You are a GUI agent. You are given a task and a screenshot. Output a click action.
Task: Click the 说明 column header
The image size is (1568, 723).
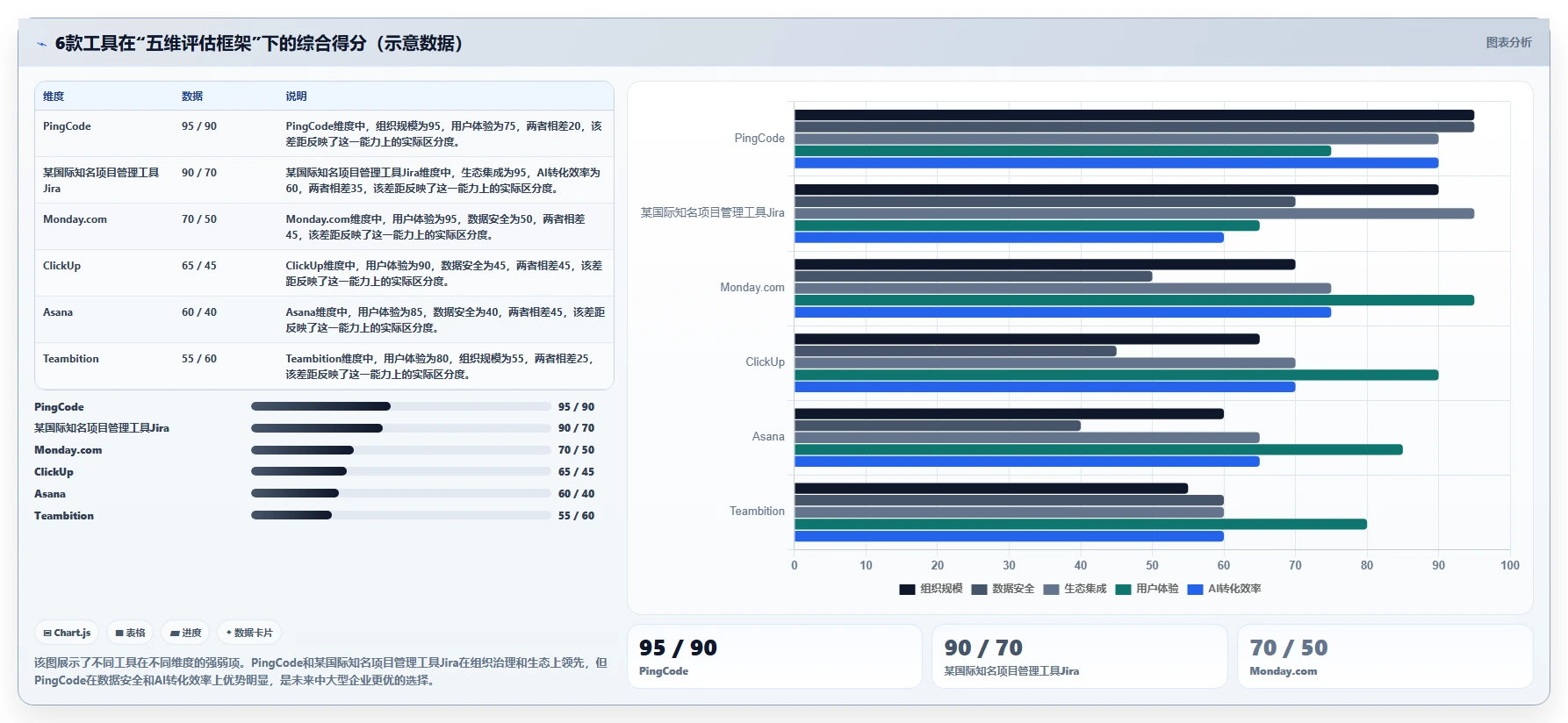tap(296, 97)
